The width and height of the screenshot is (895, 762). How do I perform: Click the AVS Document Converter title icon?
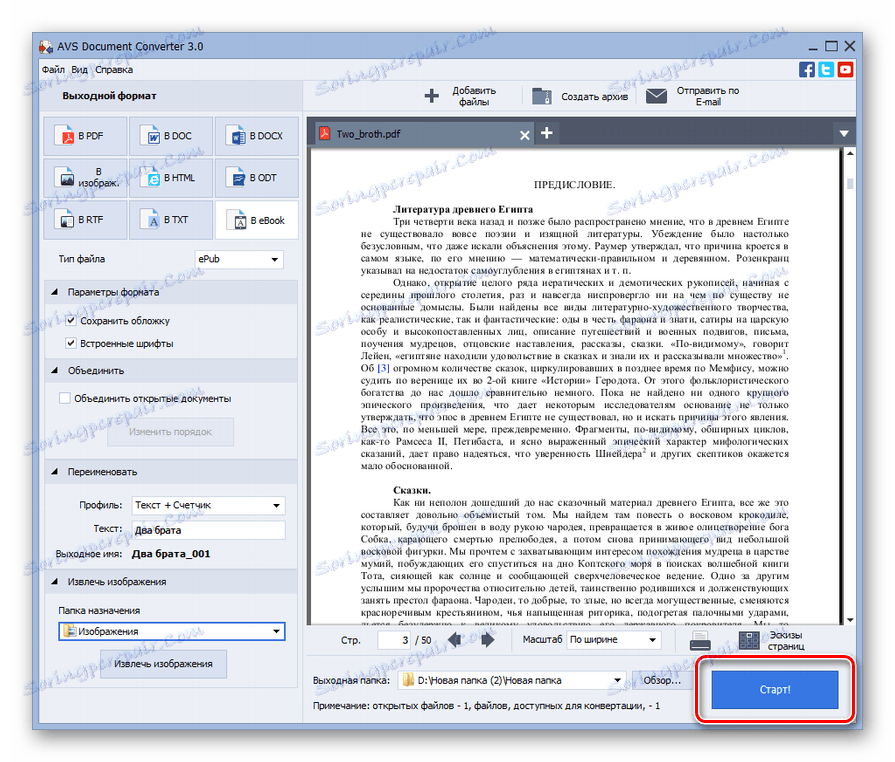pos(46,46)
